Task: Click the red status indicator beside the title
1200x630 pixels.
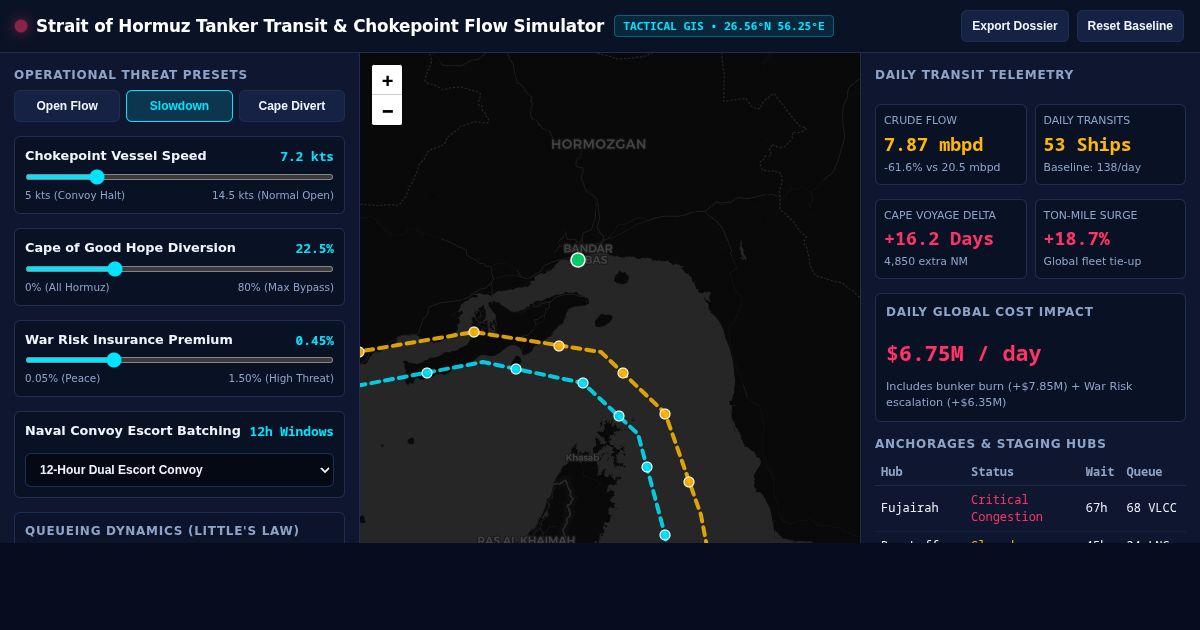Action: click(x=21, y=26)
